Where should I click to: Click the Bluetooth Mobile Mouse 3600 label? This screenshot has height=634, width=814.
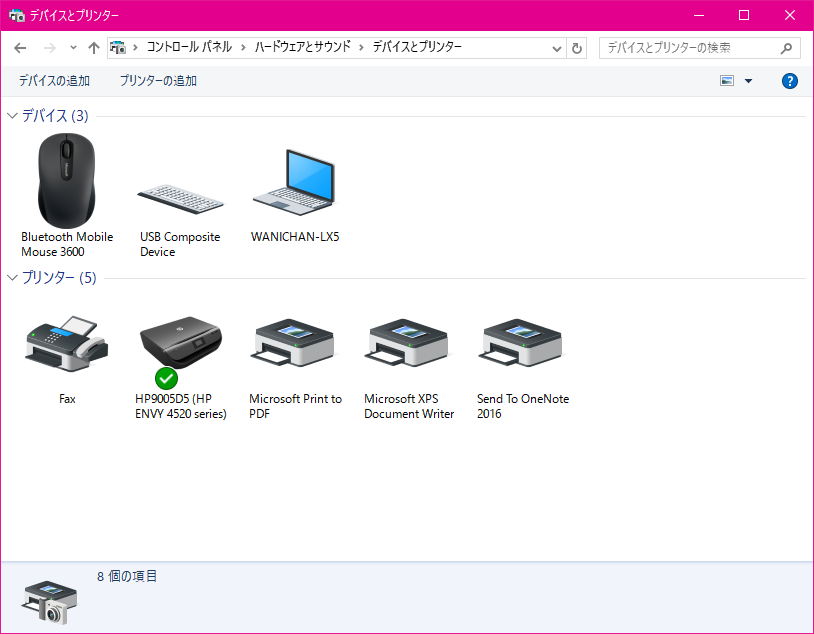click(67, 244)
